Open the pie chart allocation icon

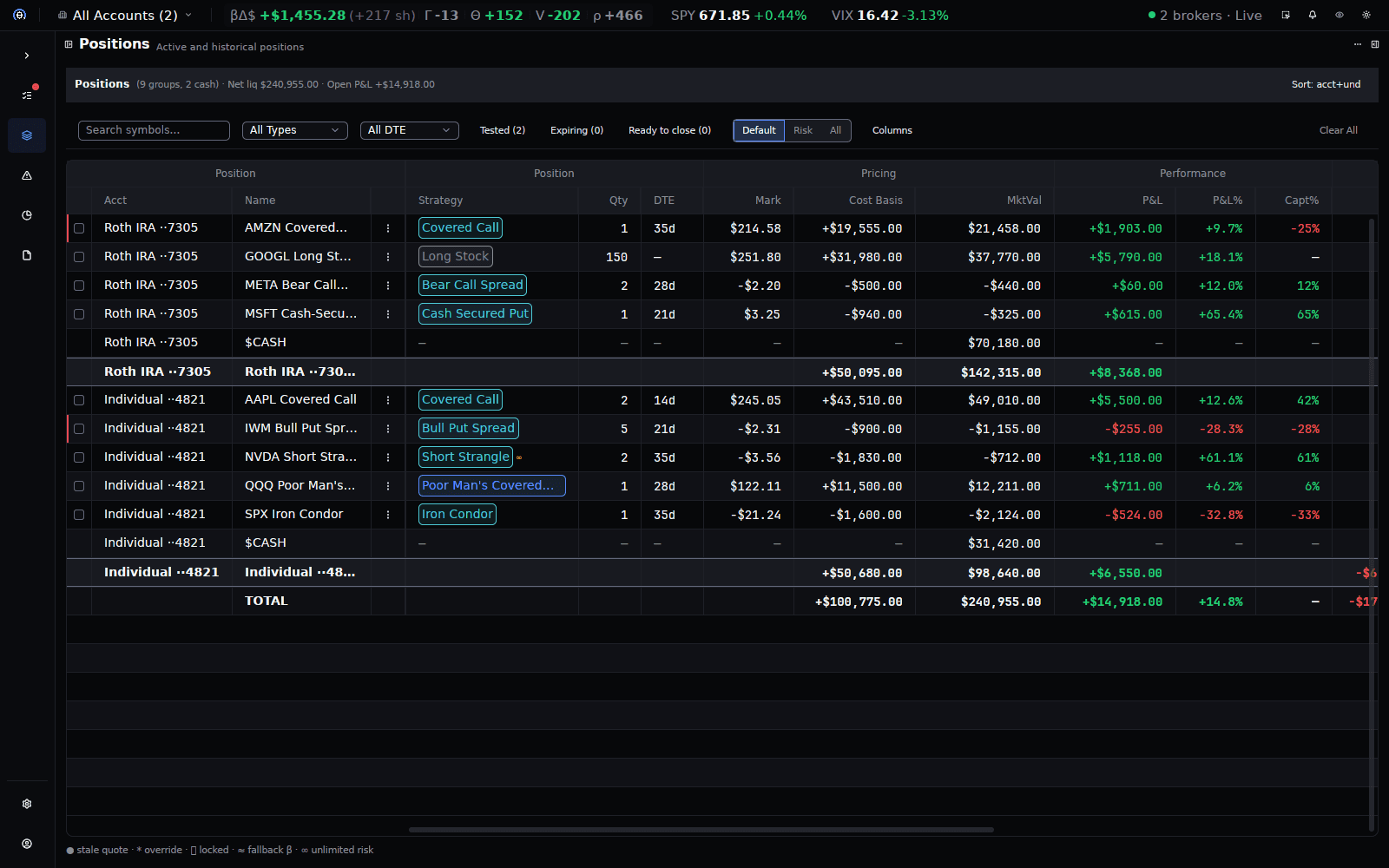coord(27,215)
